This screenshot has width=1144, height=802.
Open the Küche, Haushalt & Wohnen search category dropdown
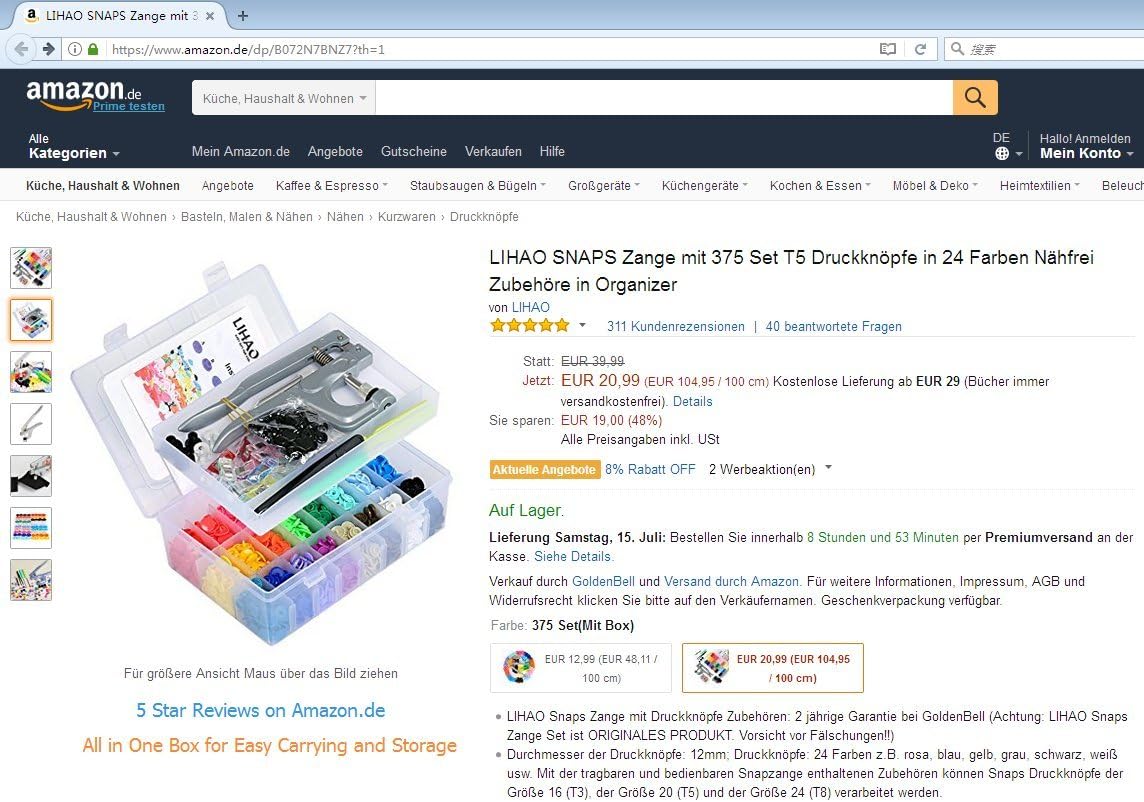click(x=284, y=98)
